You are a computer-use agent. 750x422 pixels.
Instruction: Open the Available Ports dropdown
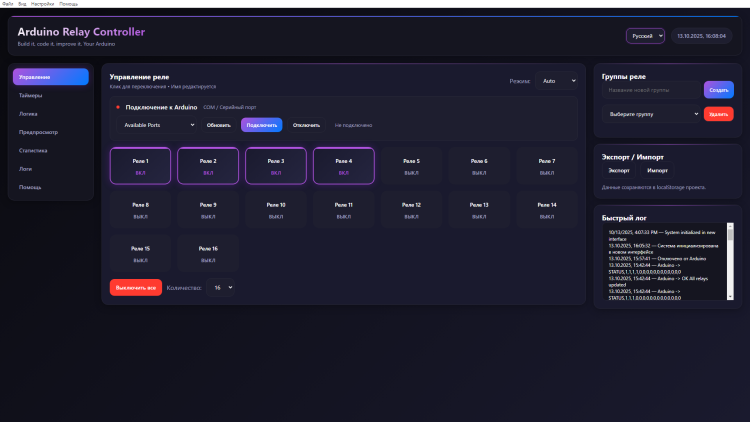[158, 125]
